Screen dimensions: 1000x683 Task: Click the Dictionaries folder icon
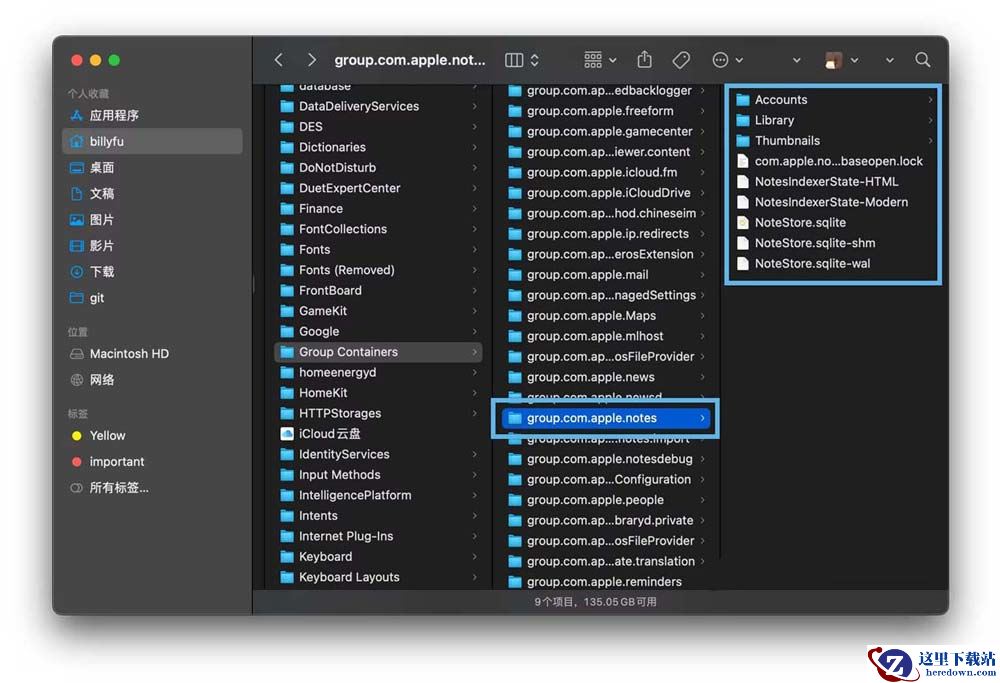(287, 147)
